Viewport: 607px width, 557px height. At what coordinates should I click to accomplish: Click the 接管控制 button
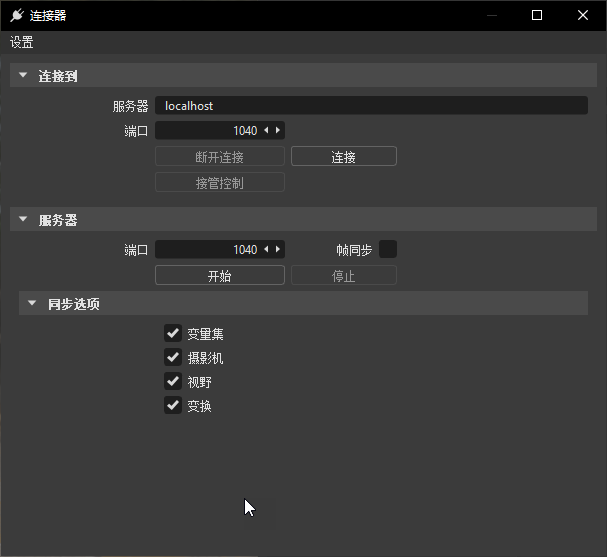tap(220, 182)
